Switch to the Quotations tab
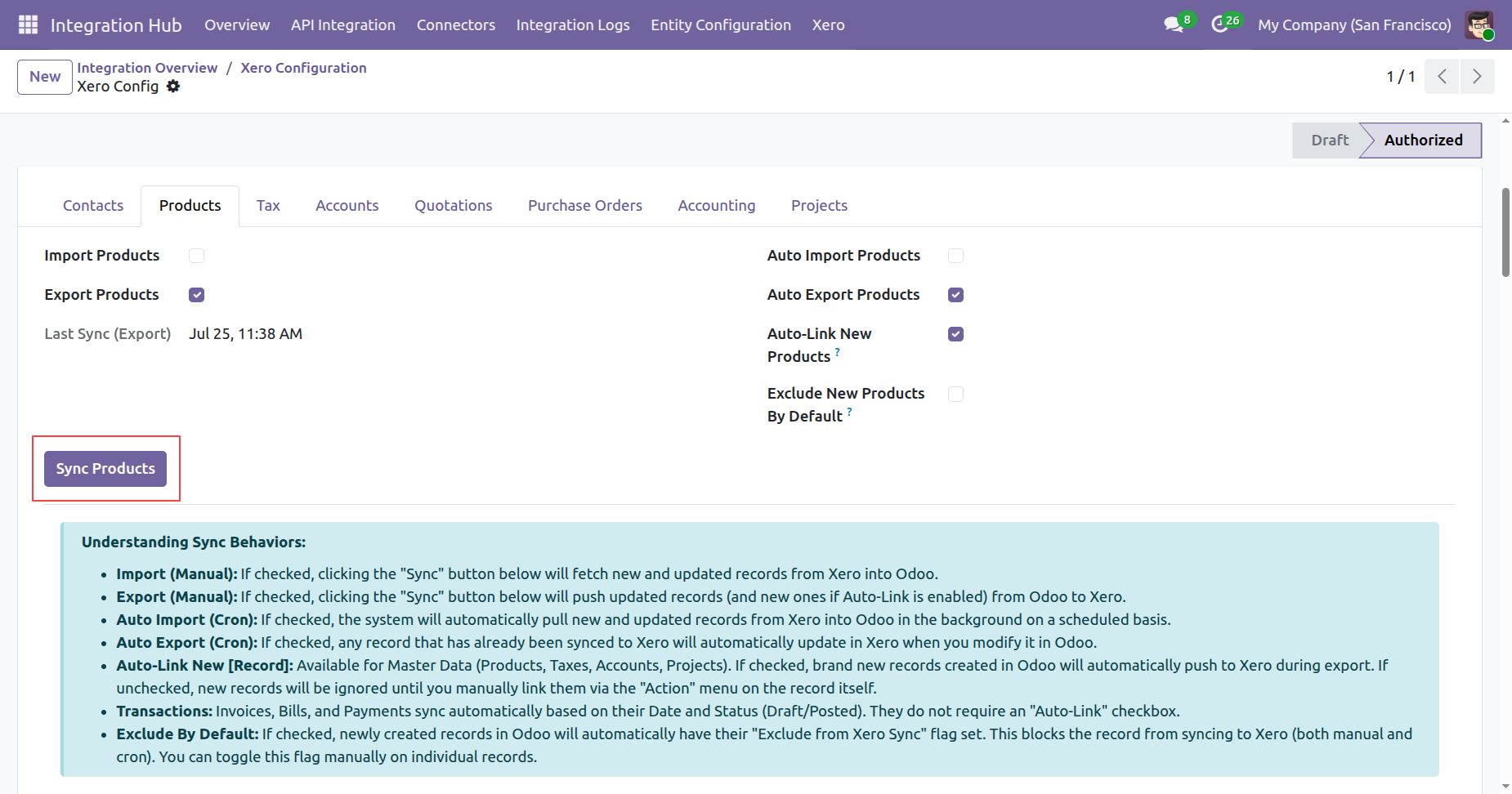The width and height of the screenshot is (1512, 794). click(x=454, y=206)
